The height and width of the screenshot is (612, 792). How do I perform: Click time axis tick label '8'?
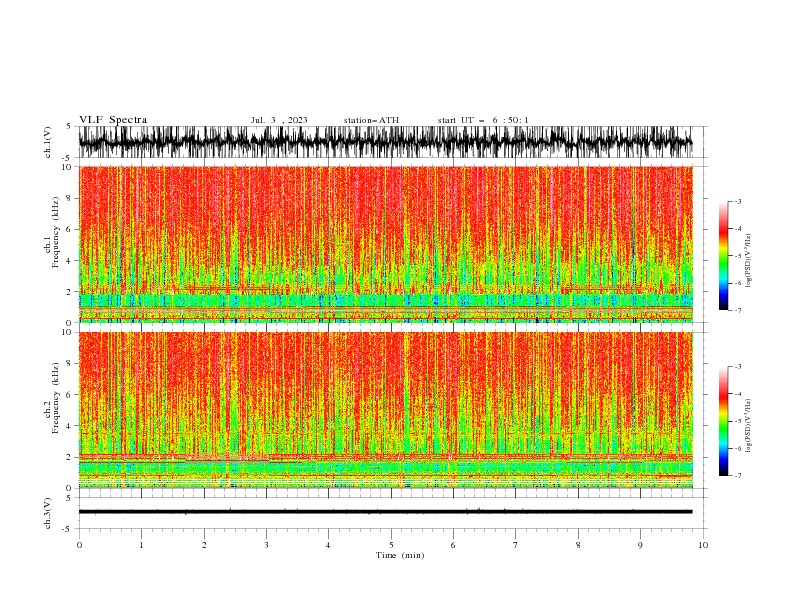tap(578, 545)
